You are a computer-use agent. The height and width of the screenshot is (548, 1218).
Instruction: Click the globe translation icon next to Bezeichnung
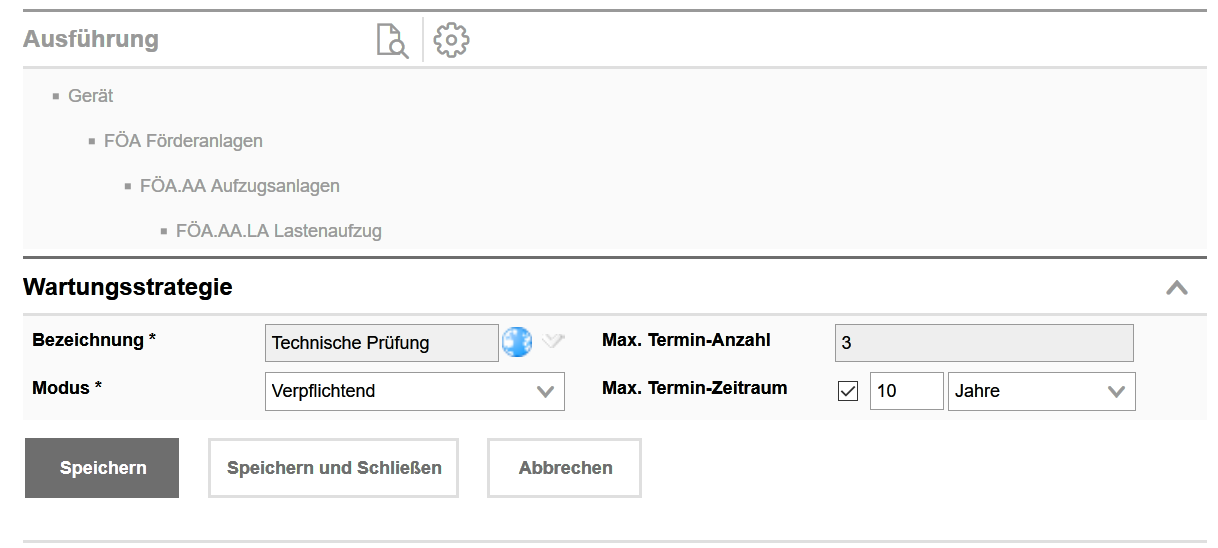pos(517,342)
